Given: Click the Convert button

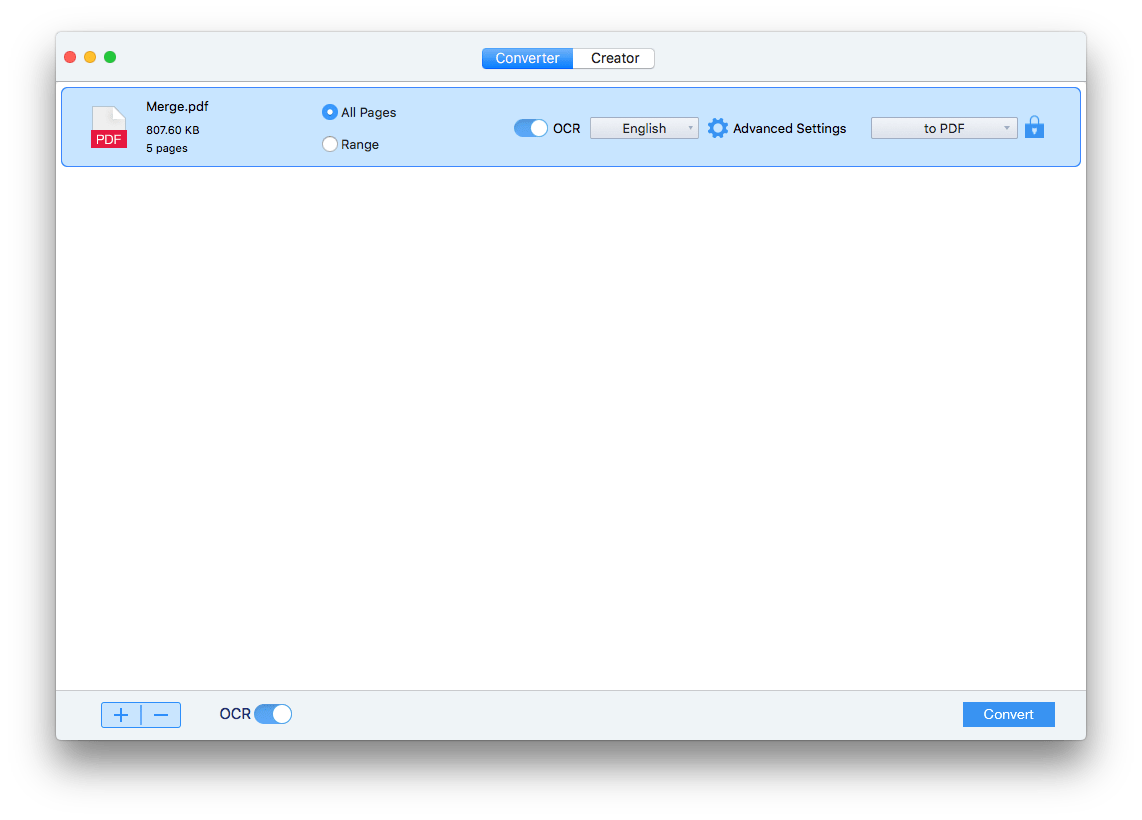Looking at the screenshot, I should click(1009, 714).
